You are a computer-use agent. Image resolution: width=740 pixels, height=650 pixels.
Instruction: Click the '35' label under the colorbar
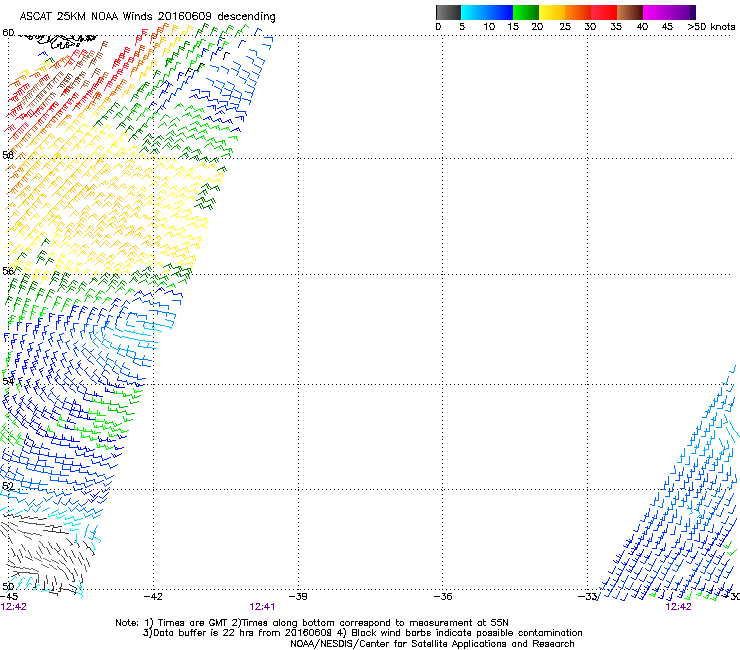pyautogui.click(x=616, y=27)
